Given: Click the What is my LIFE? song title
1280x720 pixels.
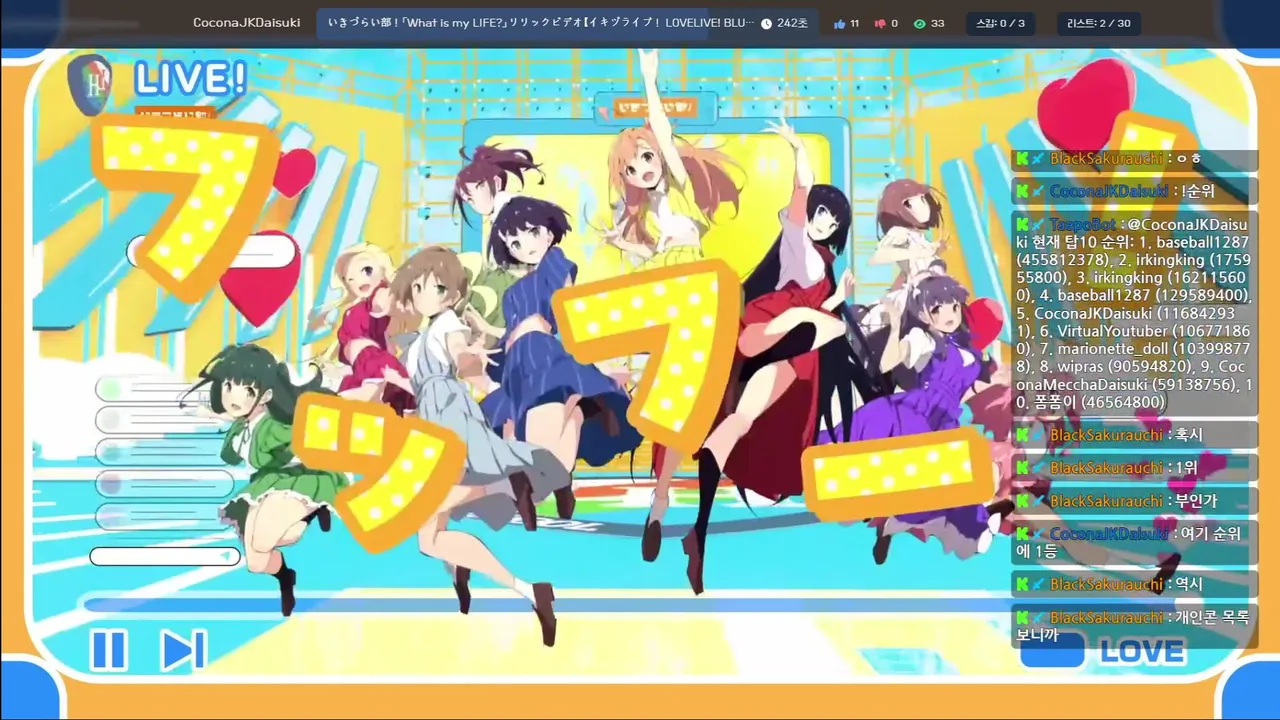Looking at the screenshot, I should (542, 23).
